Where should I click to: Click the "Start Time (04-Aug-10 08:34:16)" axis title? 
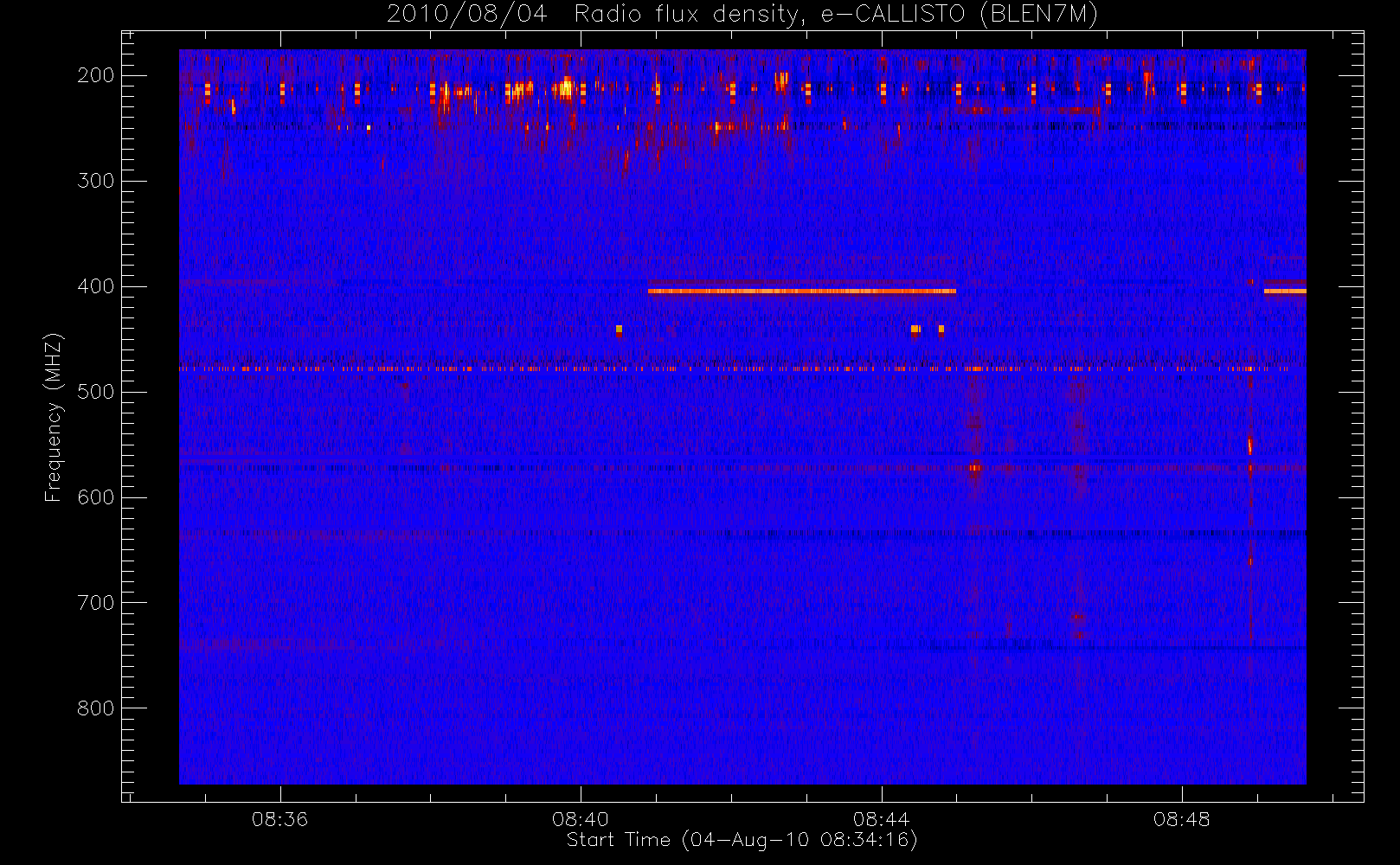point(742,840)
